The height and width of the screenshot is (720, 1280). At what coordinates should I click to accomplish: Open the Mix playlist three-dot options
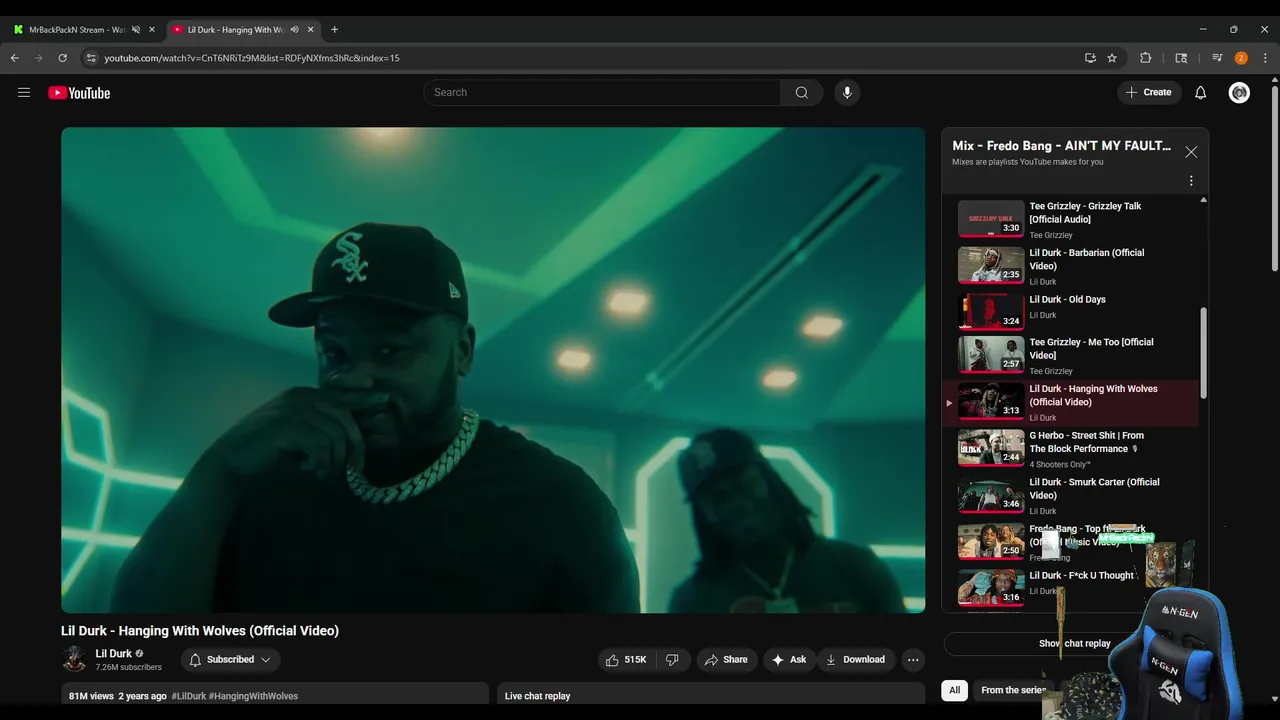click(1191, 181)
